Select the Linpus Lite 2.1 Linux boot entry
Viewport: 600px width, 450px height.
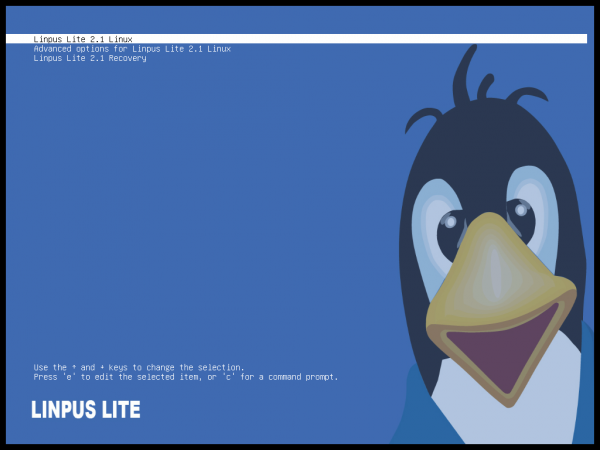click(x=297, y=39)
